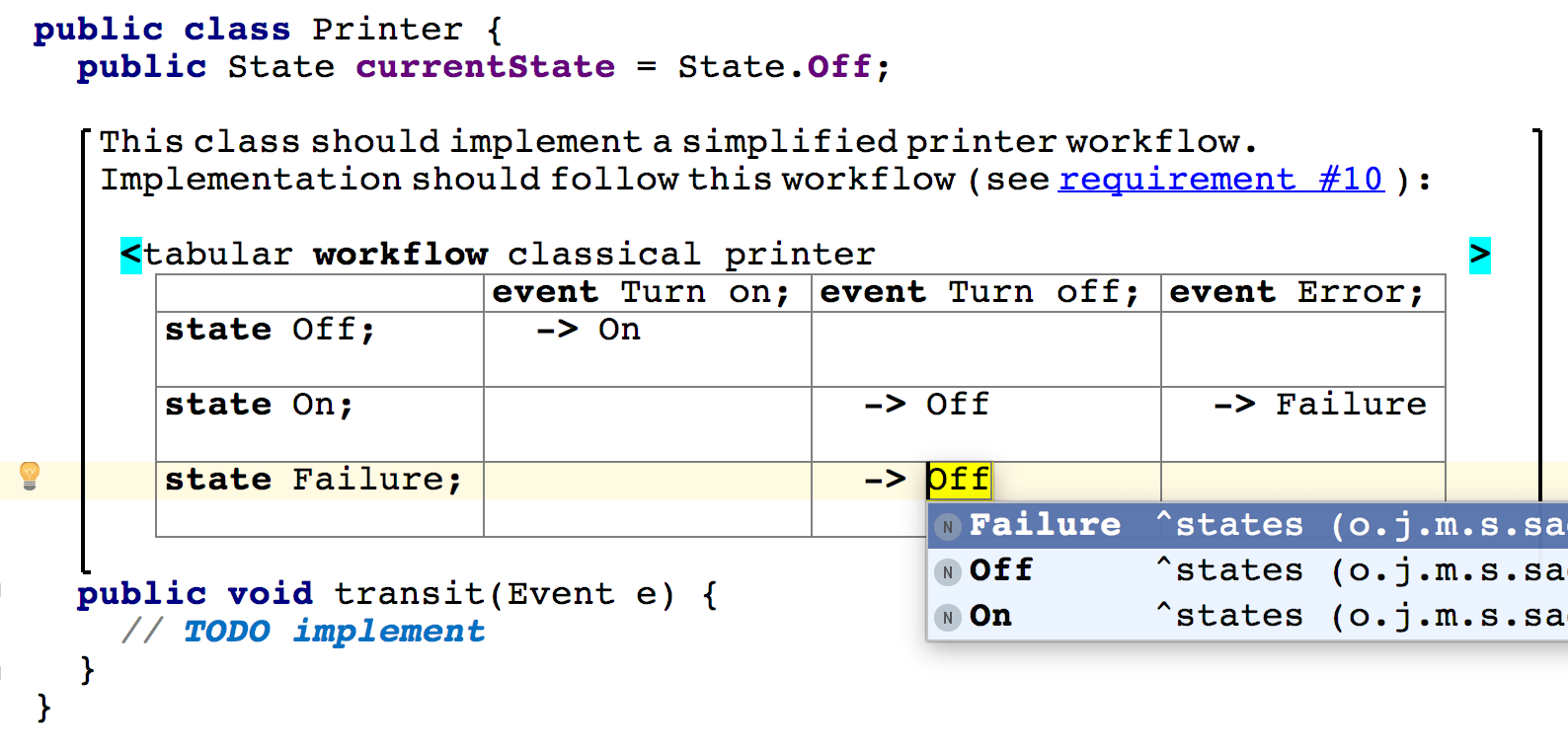The width and height of the screenshot is (1568, 750).
Task: Select the "-> On" transition cell
Action: [x=589, y=329]
